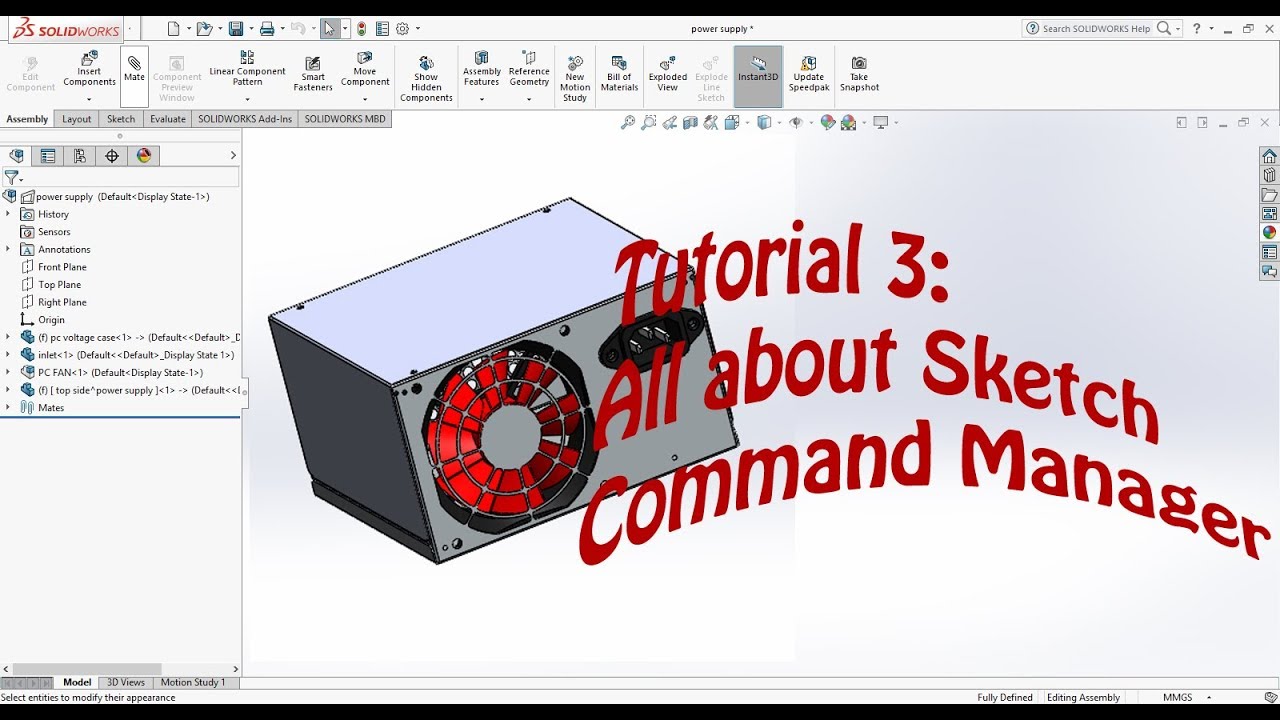Open the PropertyManager tab
This screenshot has width=1280, height=720.
coord(48,156)
